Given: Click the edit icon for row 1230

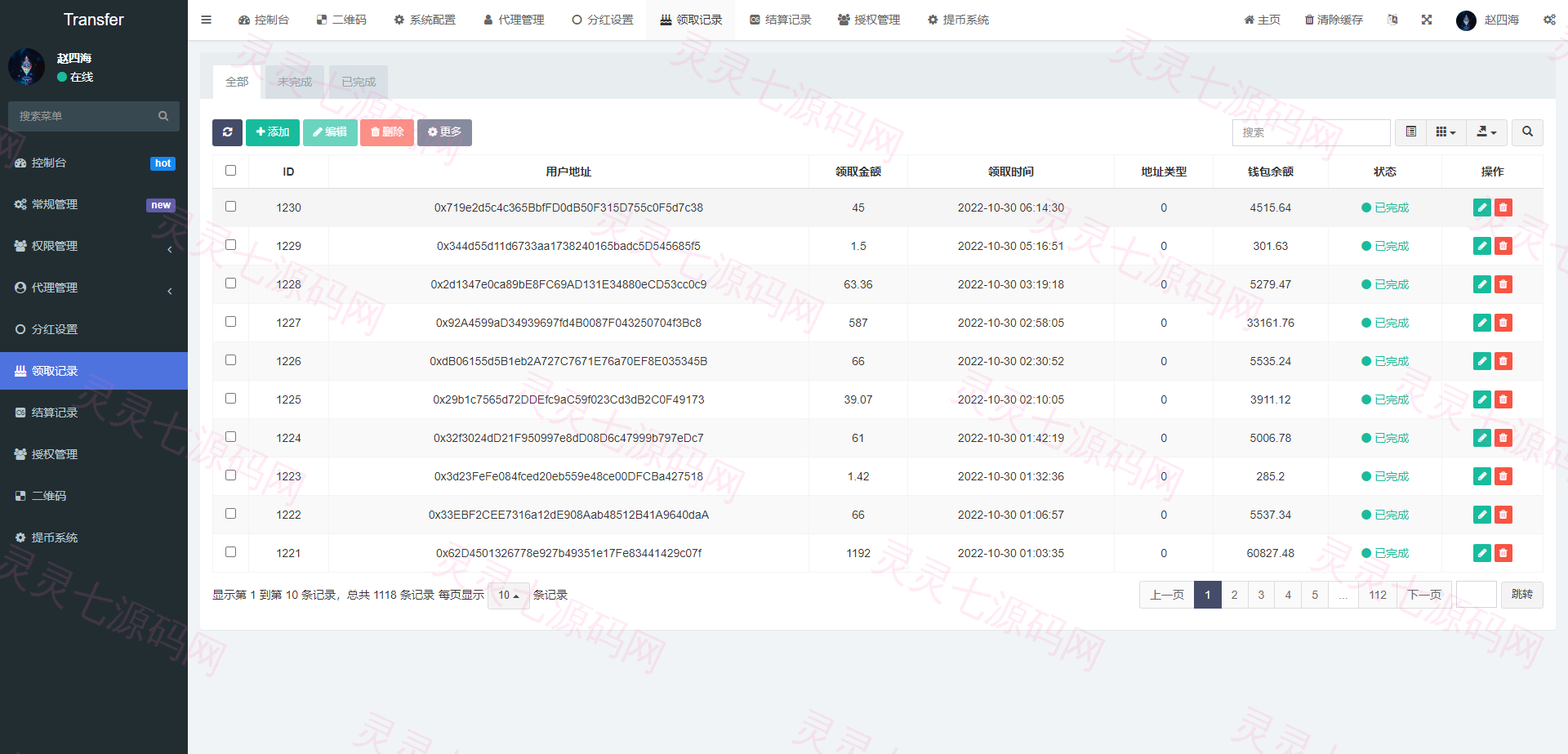Looking at the screenshot, I should [1481, 207].
